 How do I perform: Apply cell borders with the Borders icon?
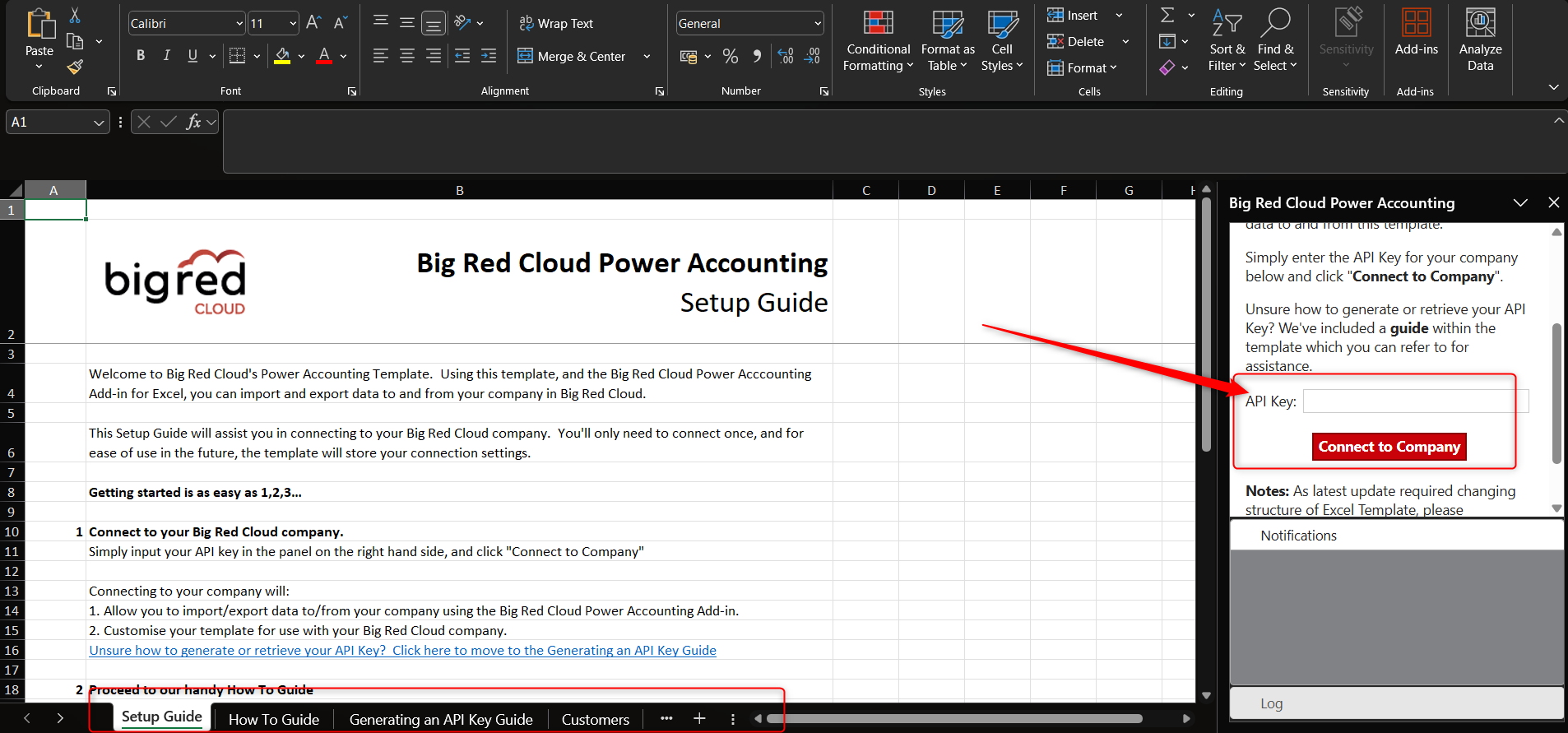click(x=237, y=56)
